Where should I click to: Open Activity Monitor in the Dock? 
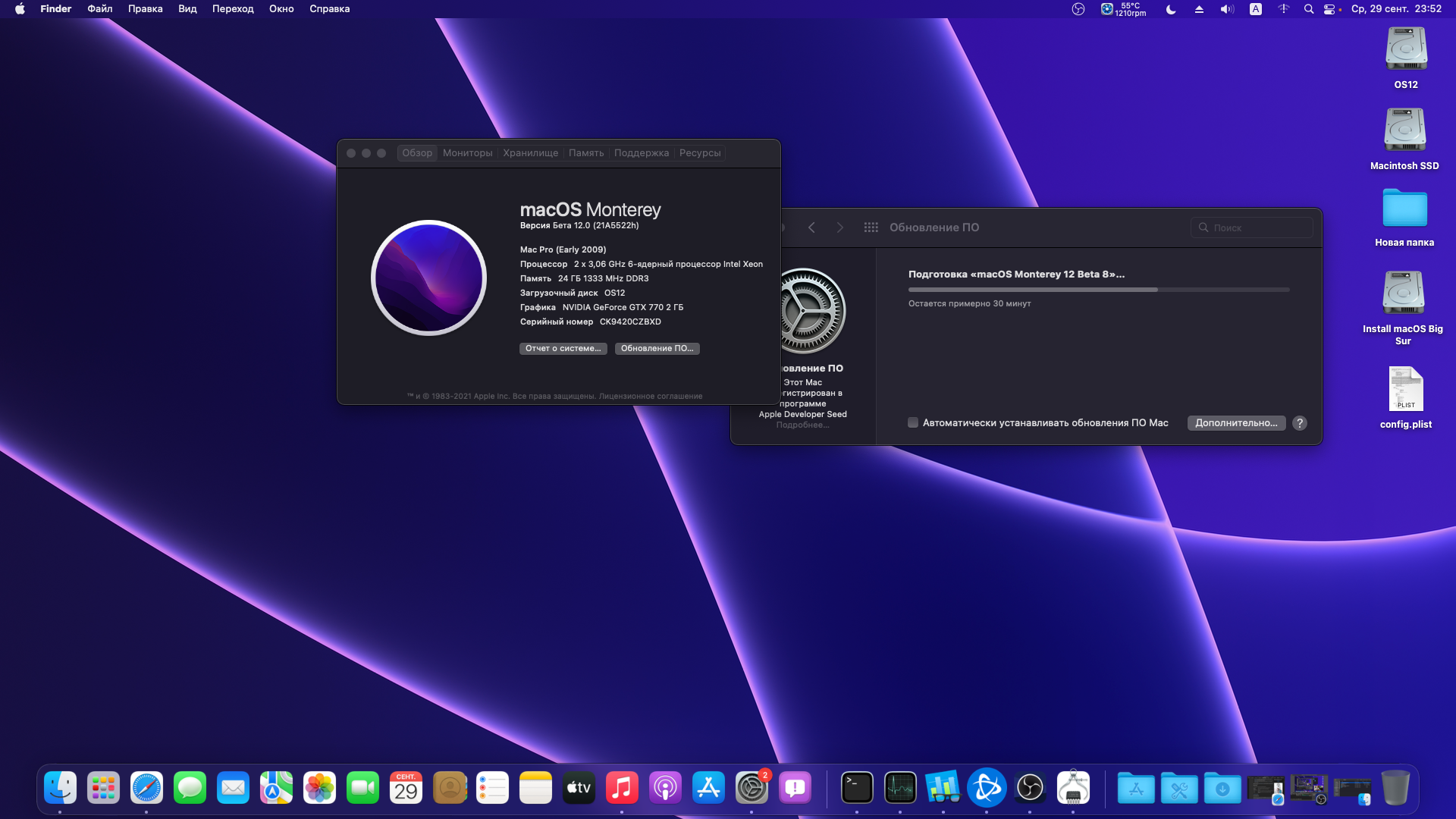900,788
